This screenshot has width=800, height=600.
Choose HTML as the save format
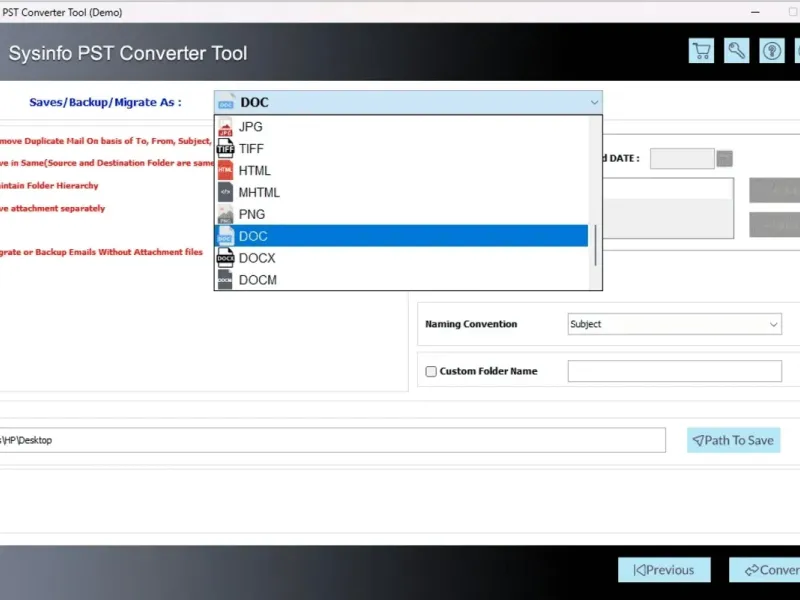(401, 170)
